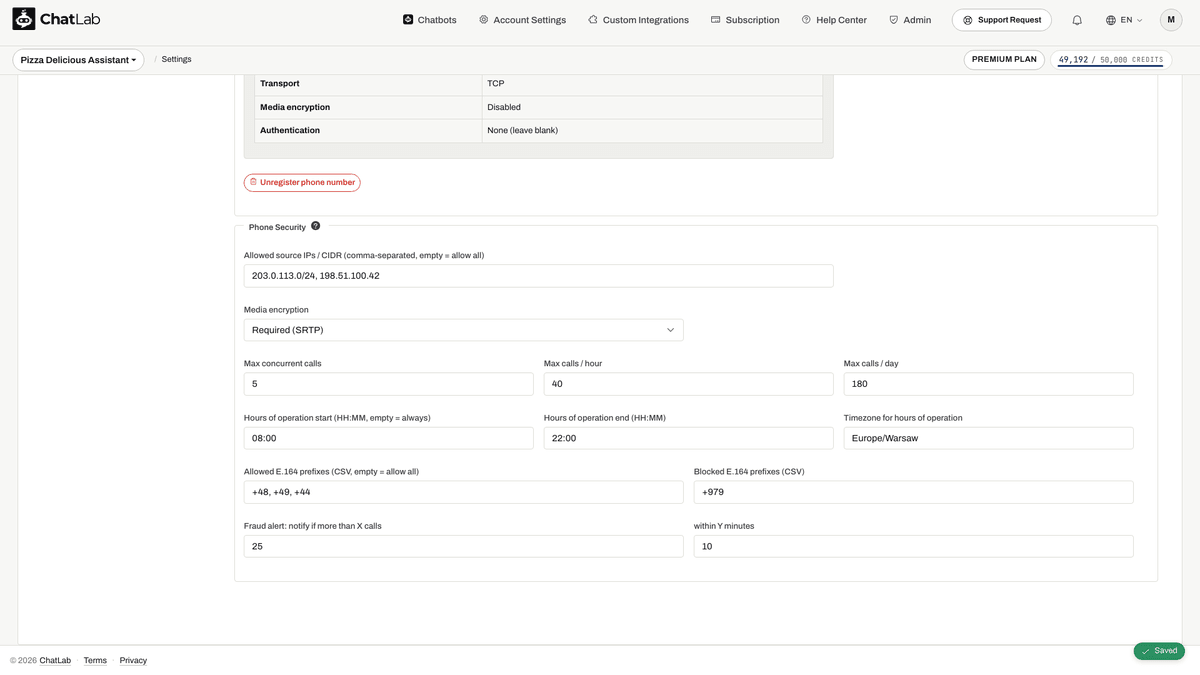Click the PREMIUM PLAN badge

(1004, 60)
